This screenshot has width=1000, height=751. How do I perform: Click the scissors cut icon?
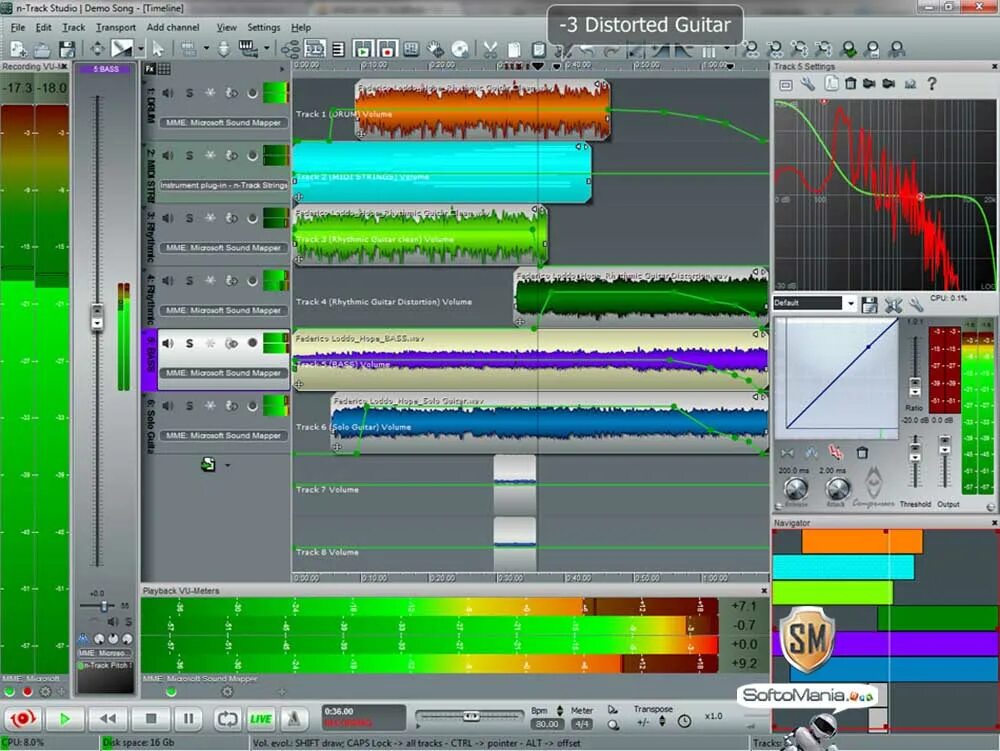tap(490, 49)
